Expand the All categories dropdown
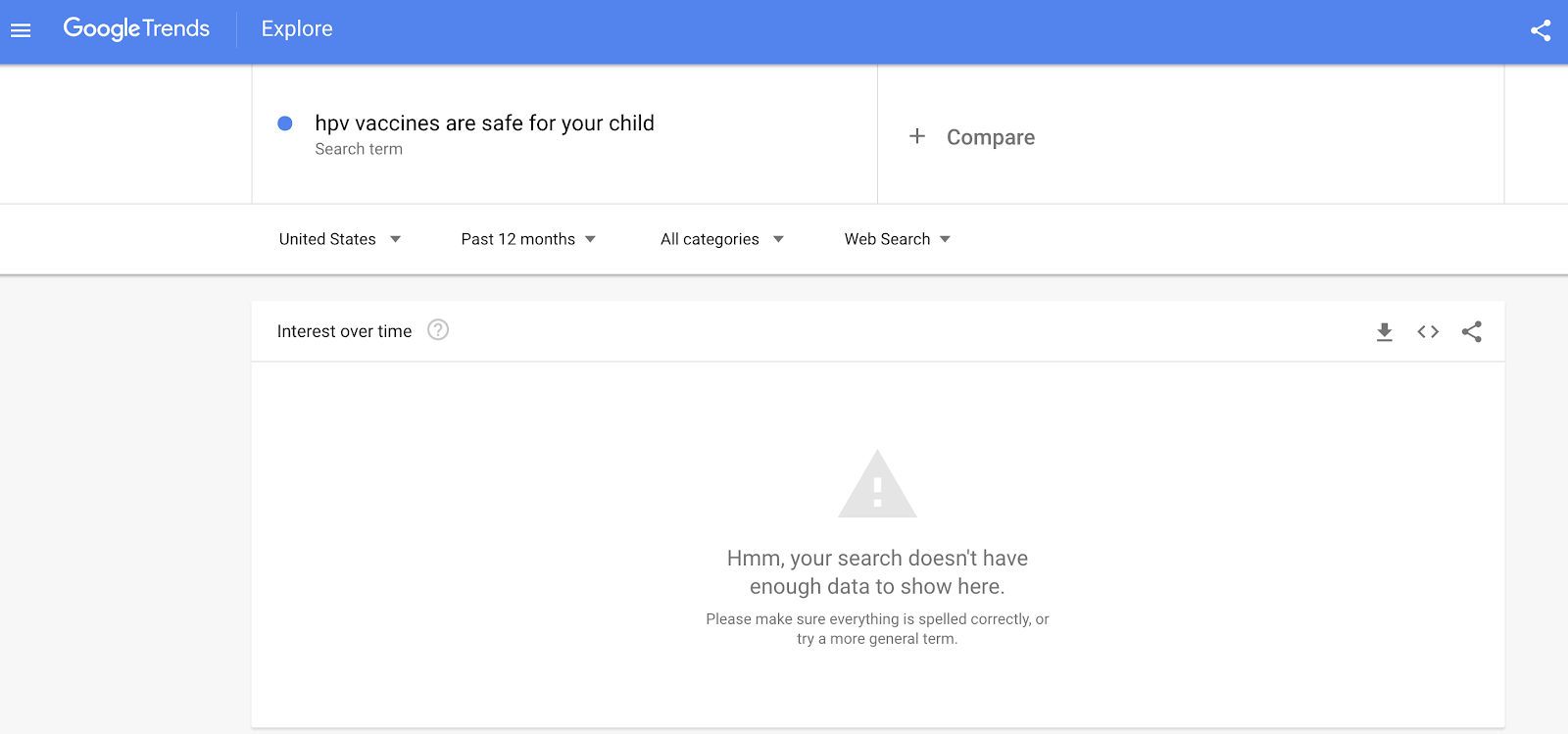Image resolution: width=1568 pixels, height=734 pixels. point(721,239)
